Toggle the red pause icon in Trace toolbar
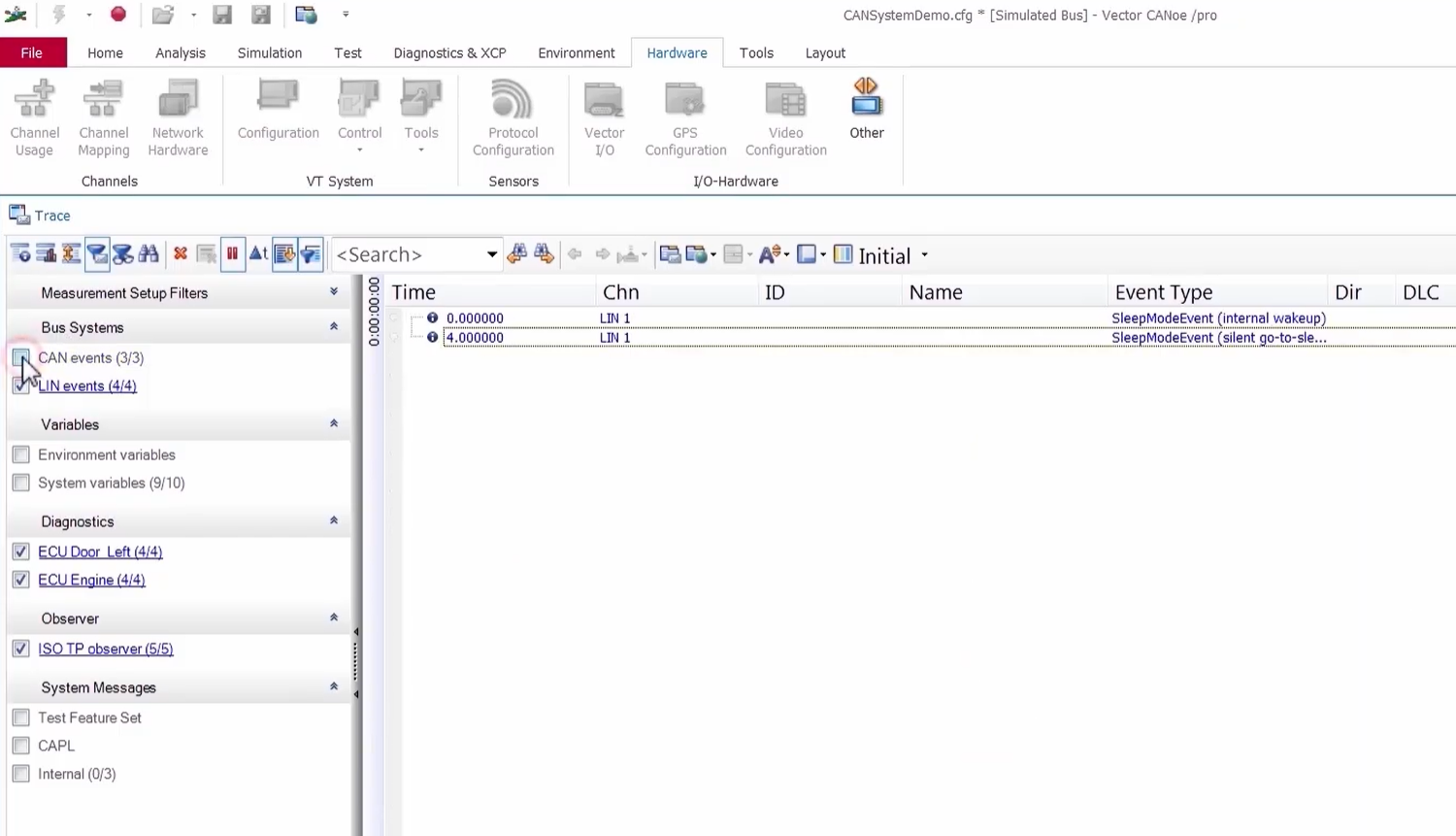This screenshot has height=836, width=1456. pyautogui.click(x=232, y=254)
